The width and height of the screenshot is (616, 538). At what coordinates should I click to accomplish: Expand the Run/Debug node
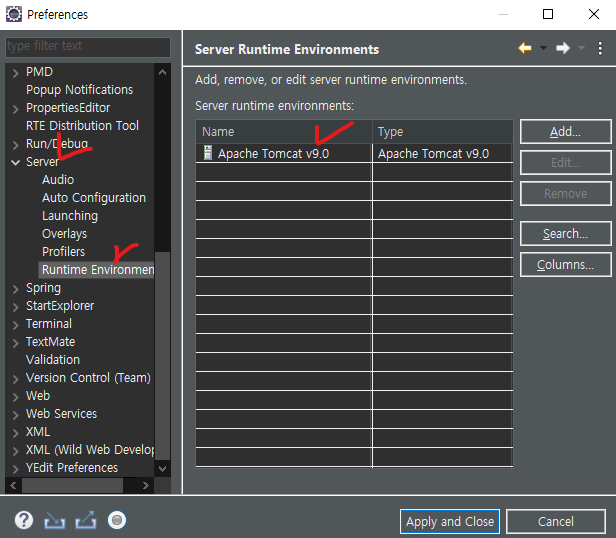pos(15,145)
